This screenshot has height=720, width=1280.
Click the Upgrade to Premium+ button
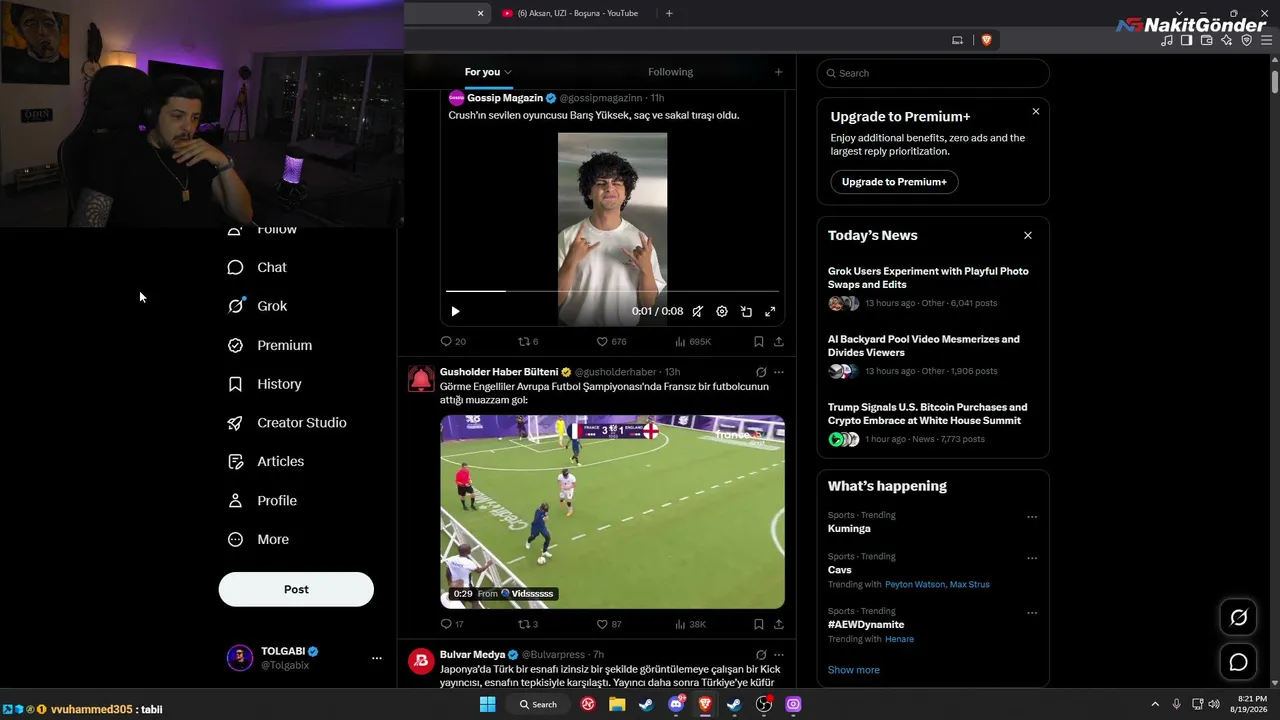(894, 182)
